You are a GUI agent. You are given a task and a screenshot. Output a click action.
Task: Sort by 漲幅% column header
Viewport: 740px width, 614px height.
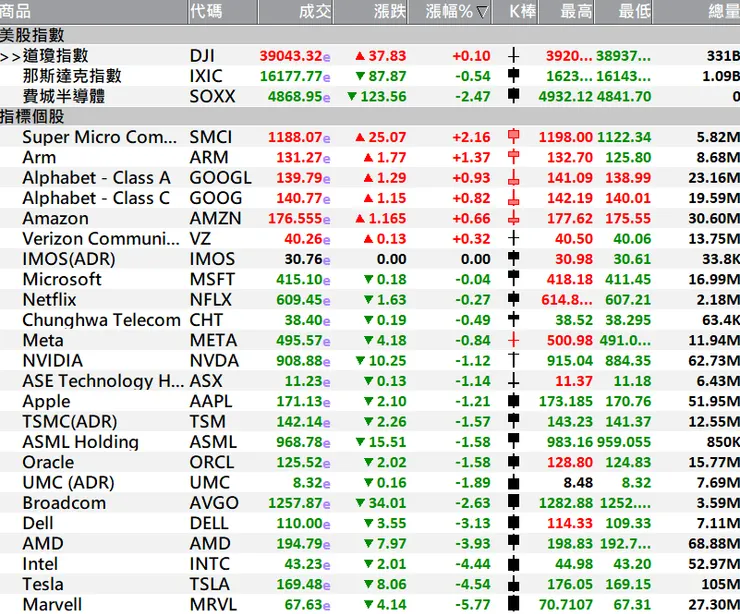[450, 11]
